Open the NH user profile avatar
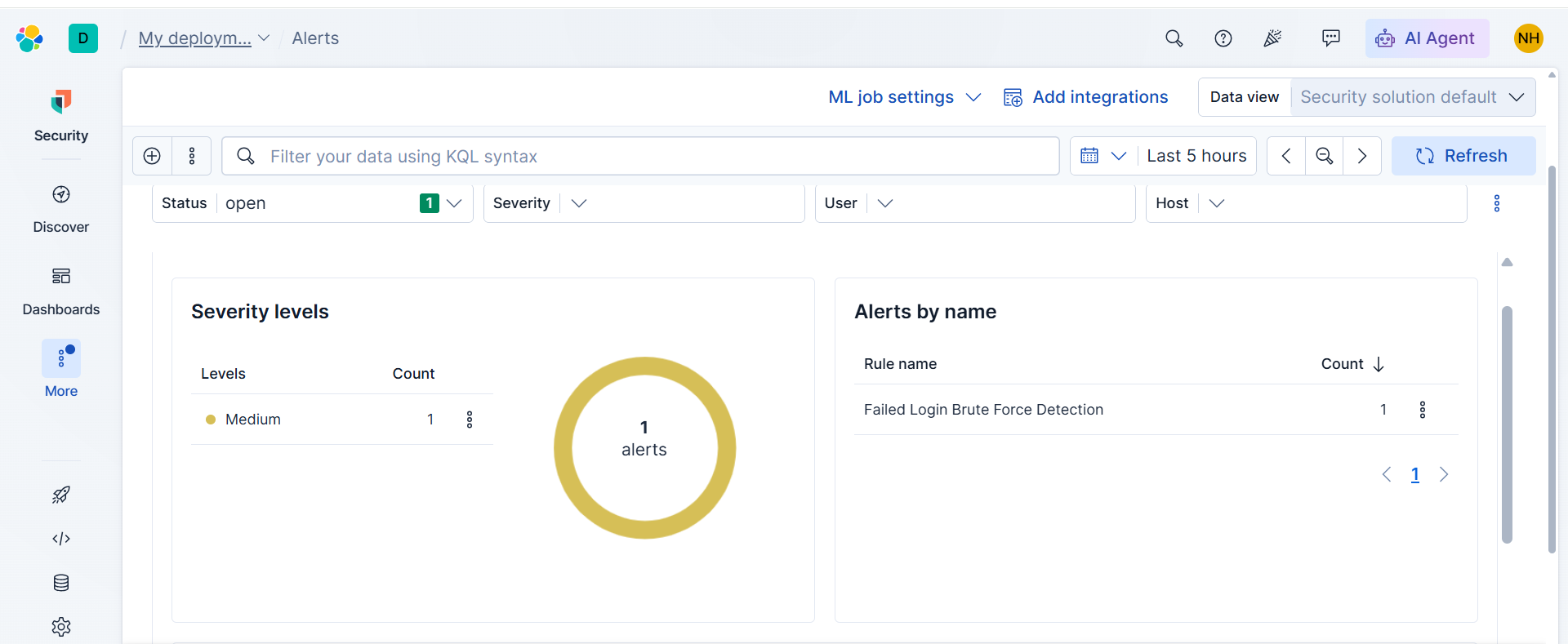This screenshot has height=644, width=1568. tap(1529, 38)
